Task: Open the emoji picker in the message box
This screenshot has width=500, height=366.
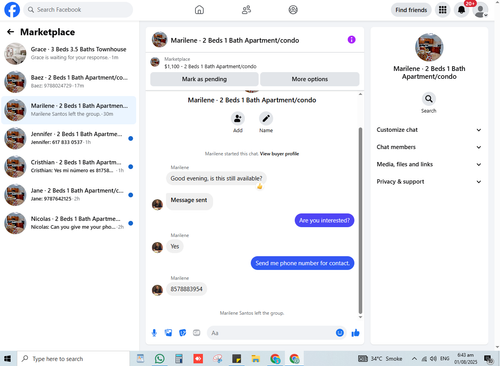Action: 340,333
